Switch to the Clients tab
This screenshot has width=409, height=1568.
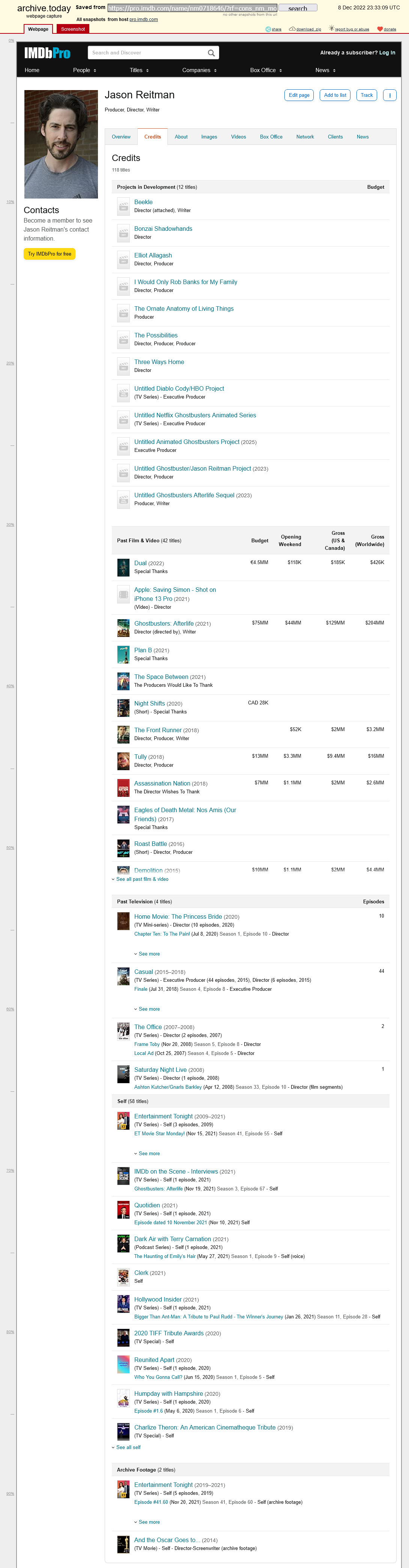coord(335,137)
